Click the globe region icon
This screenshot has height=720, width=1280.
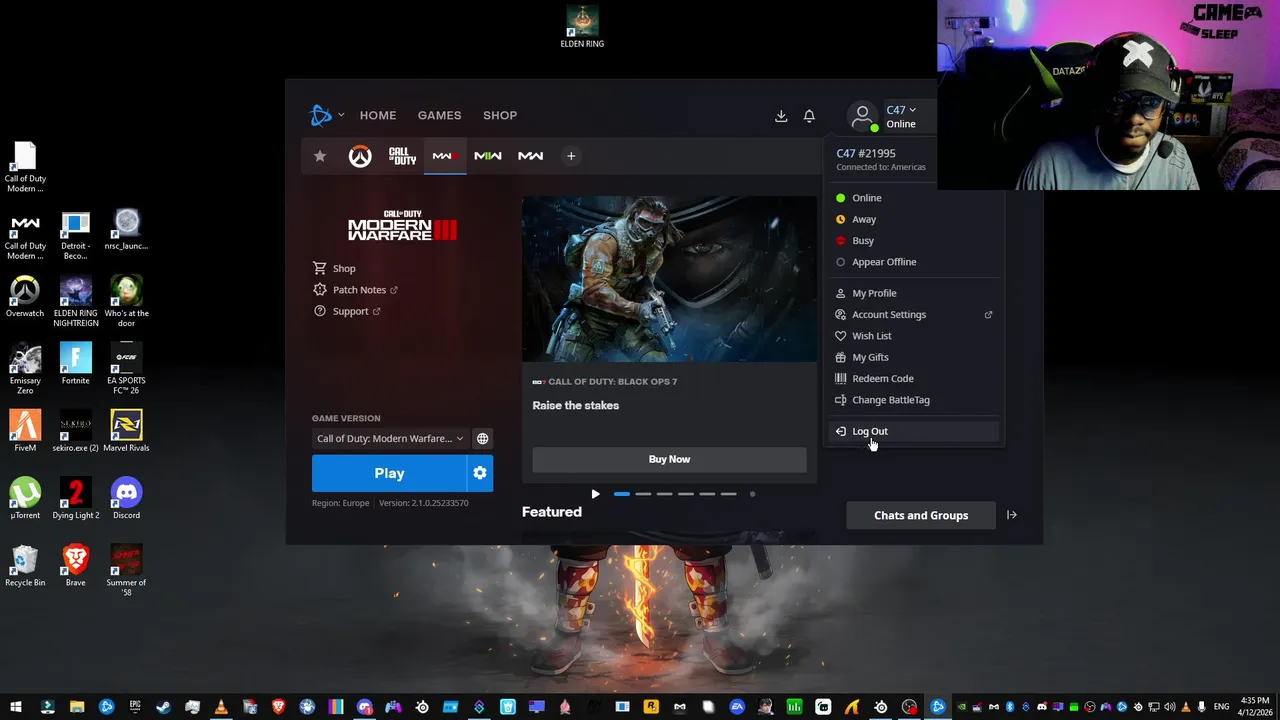482,438
